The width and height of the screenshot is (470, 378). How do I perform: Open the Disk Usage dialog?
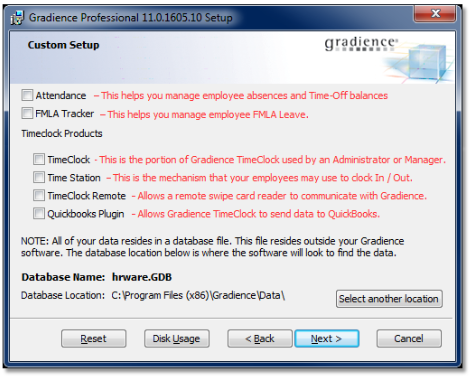[177, 339]
